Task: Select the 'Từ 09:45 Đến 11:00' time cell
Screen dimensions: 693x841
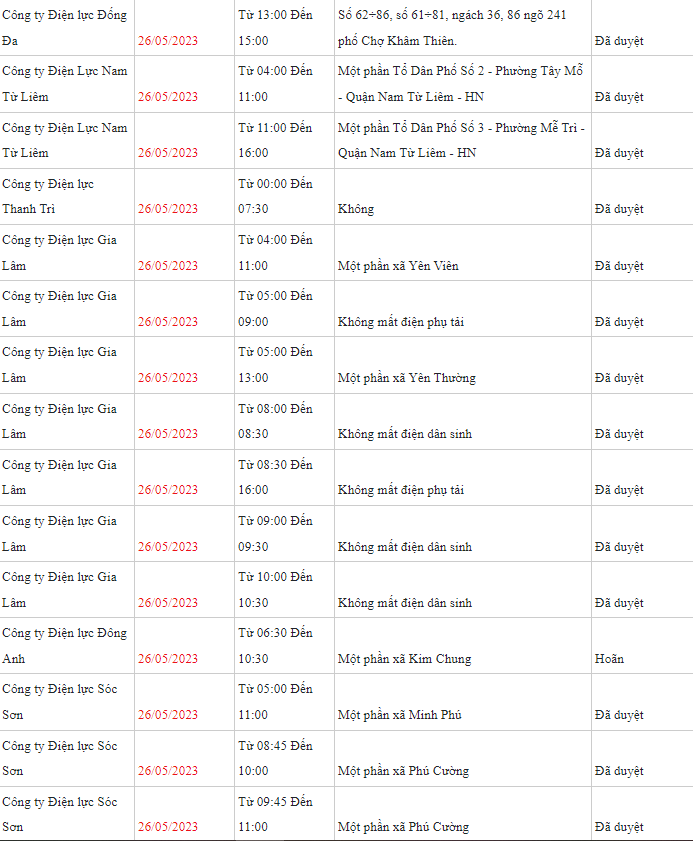Action: [x=284, y=814]
